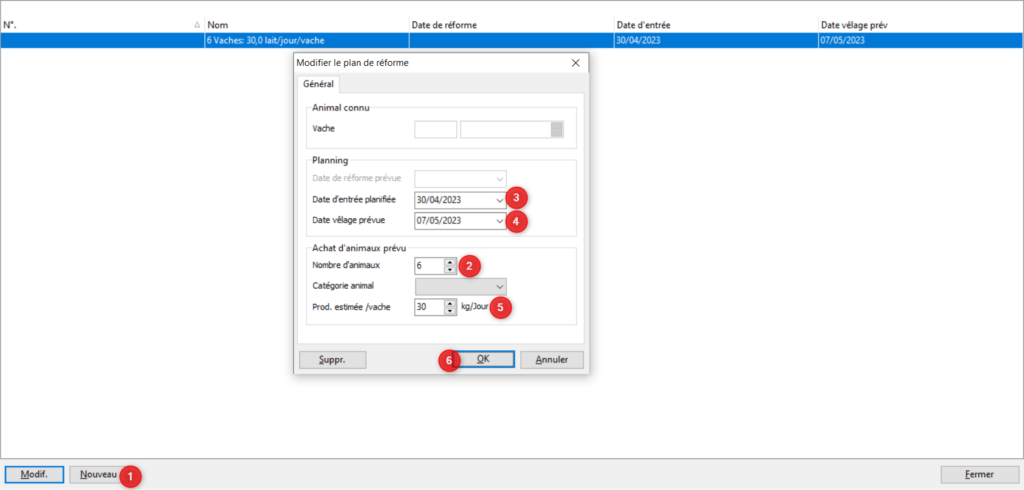Click the Modif. button
Screen dimensions: 1024x490
(34, 474)
